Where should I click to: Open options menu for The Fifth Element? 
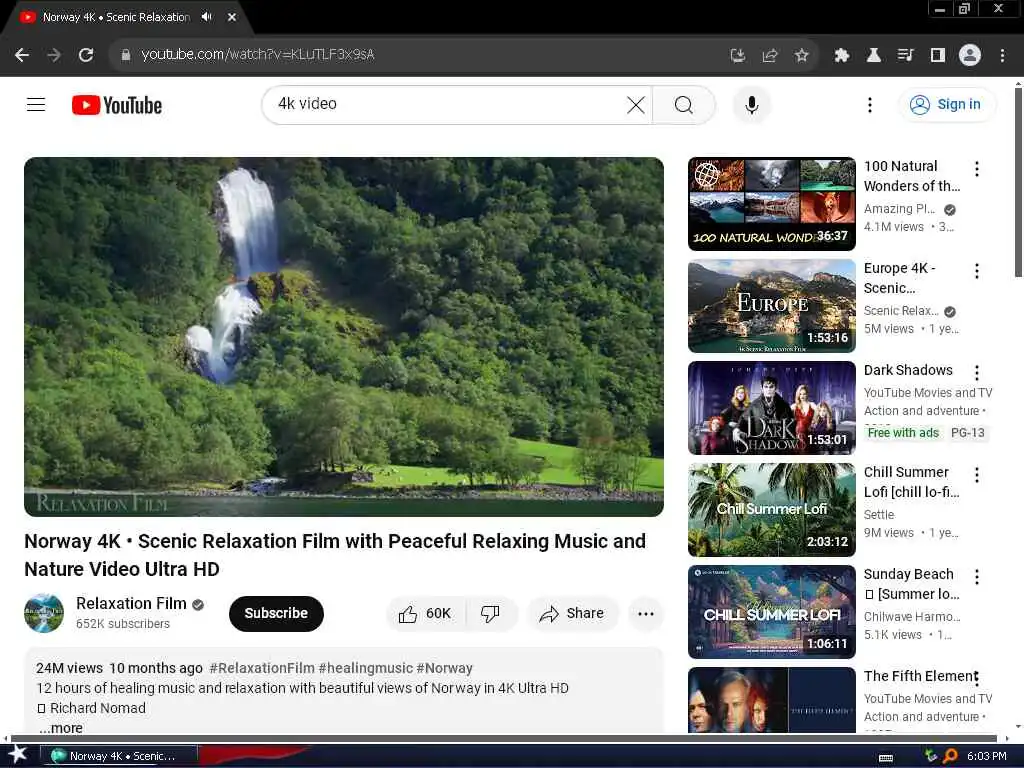click(x=976, y=679)
